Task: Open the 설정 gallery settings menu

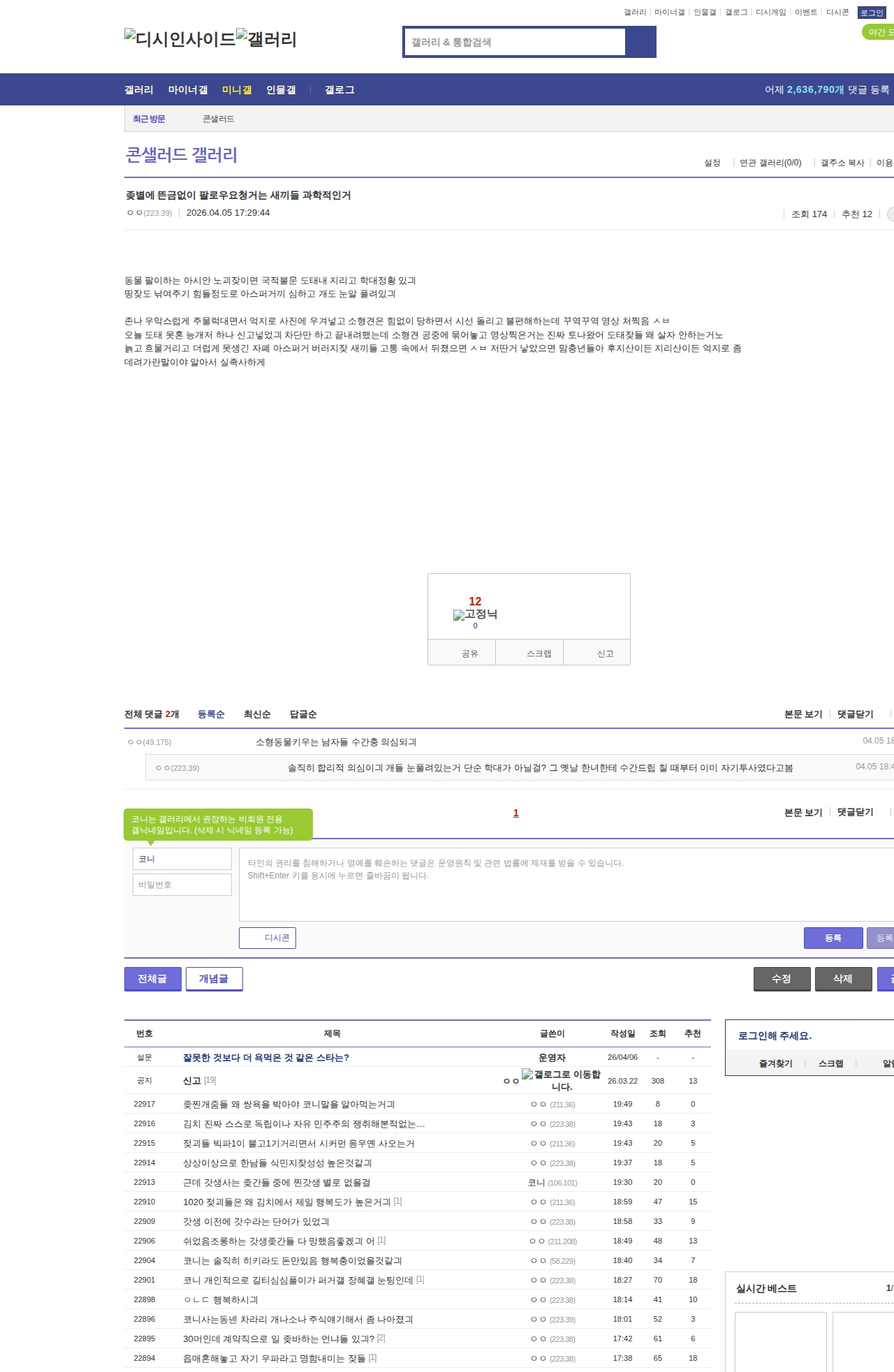Action: [x=712, y=163]
